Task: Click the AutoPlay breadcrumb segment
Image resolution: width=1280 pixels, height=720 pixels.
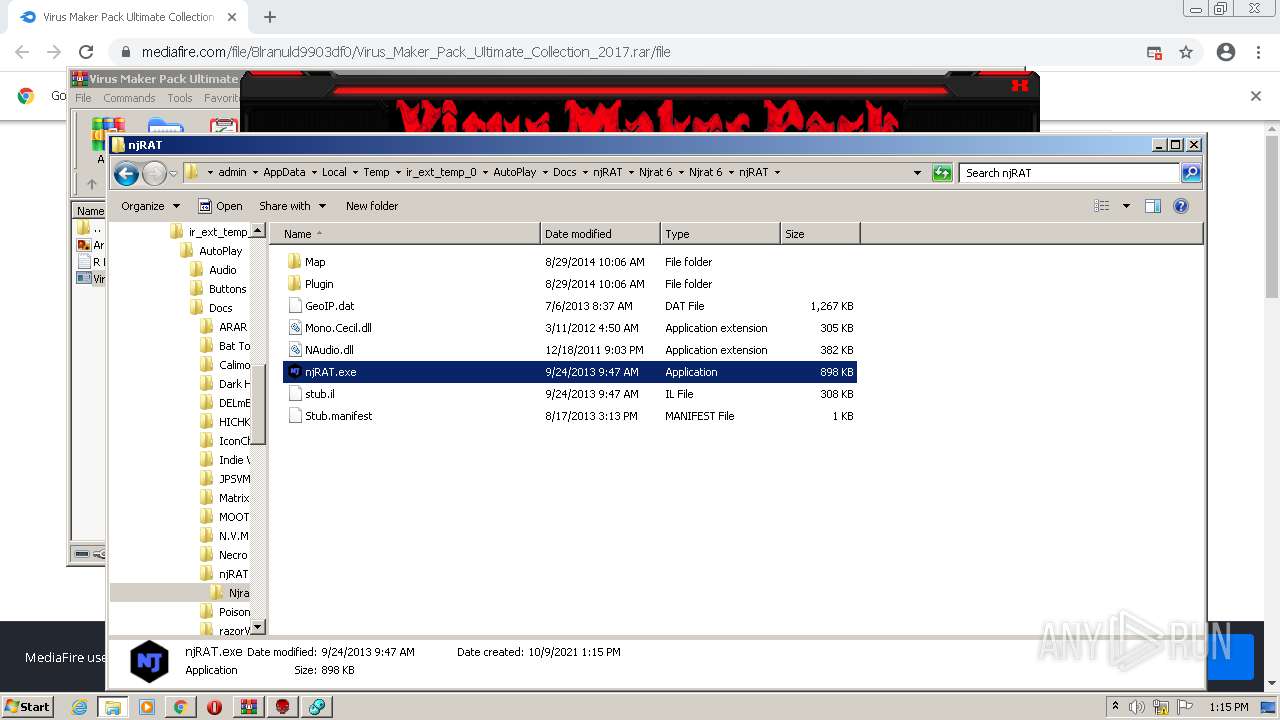Action: point(515,173)
